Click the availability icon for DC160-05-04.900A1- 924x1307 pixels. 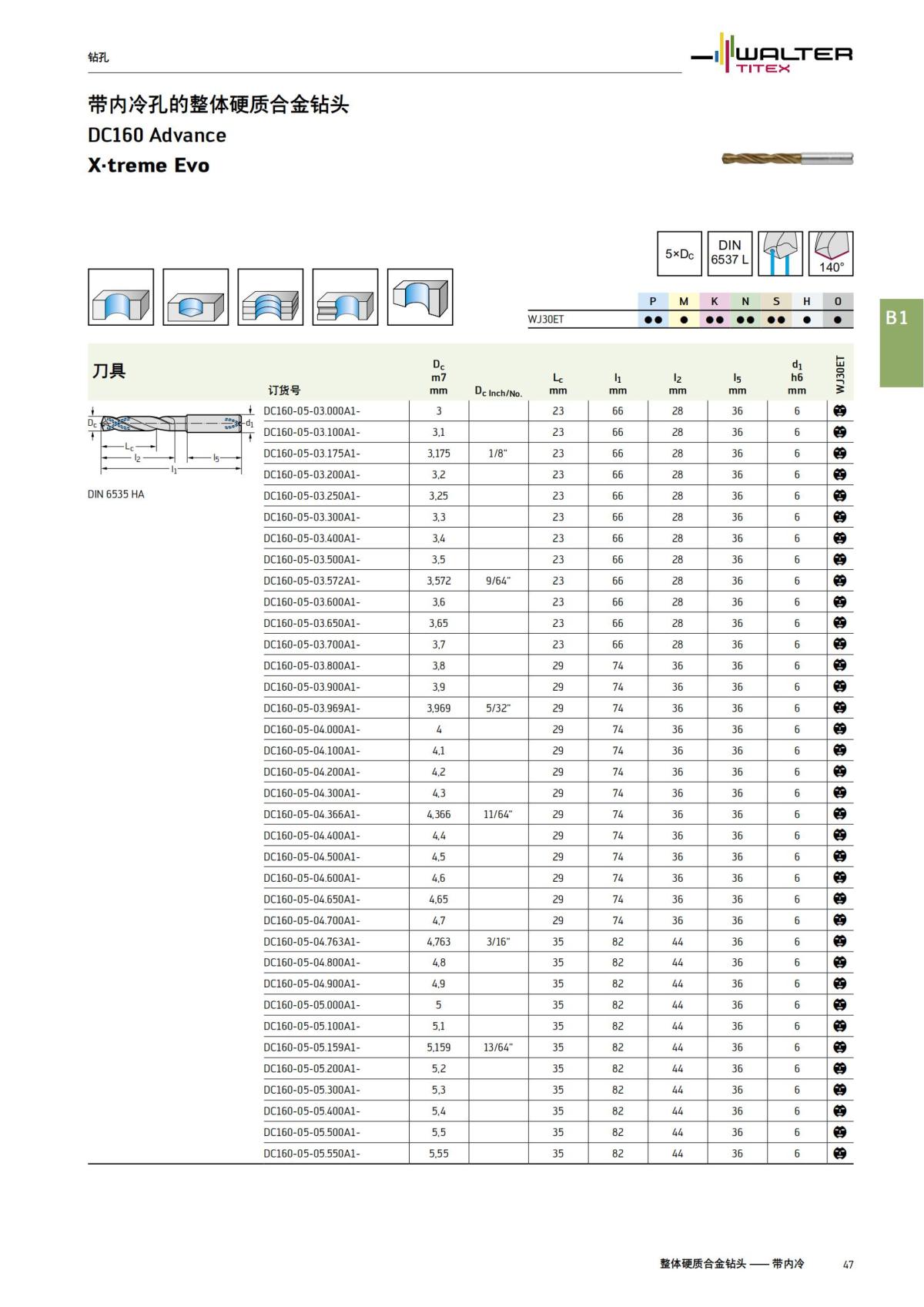pos(840,984)
